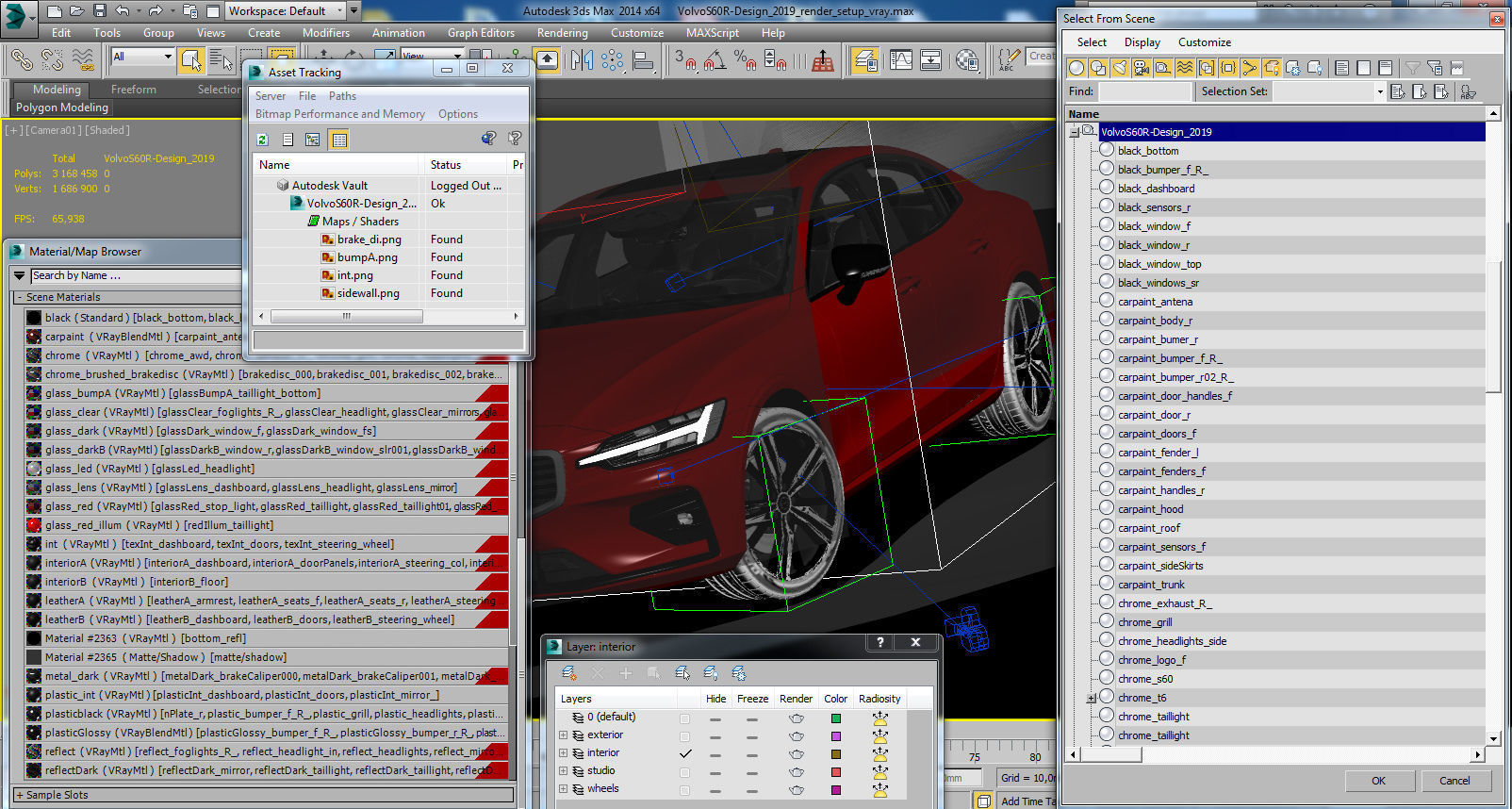Open the Layer Manager toolbar icon
Image resolution: width=1512 pixels, height=809 pixels.
pyautogui.click(x=864, y=60)
